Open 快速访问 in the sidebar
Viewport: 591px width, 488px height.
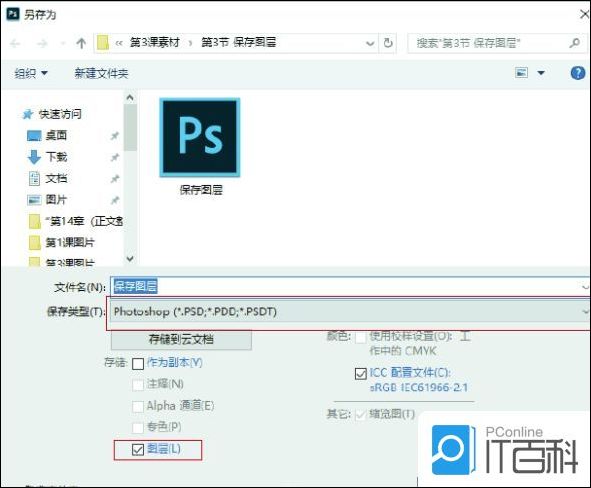click(x=60, y=114)
